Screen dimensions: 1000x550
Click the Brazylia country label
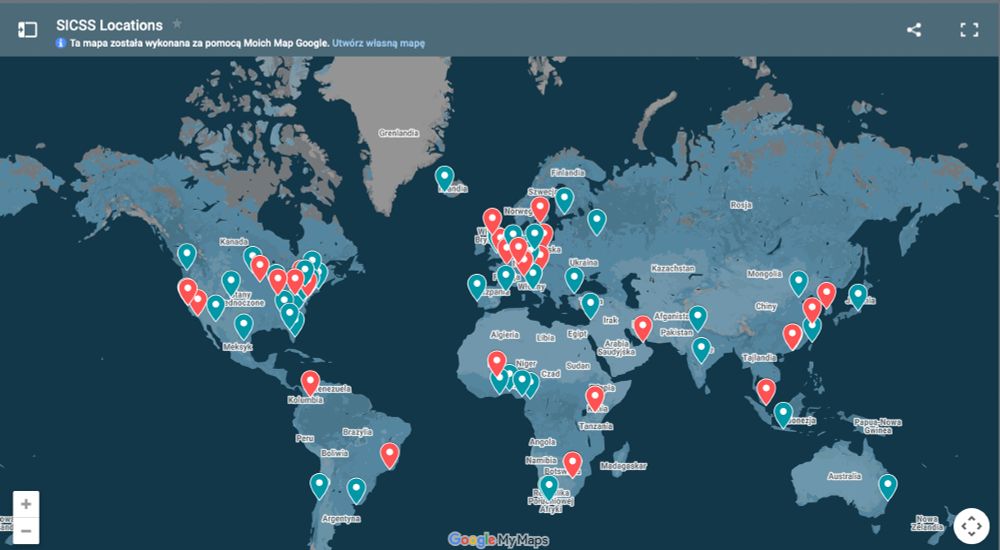(357, 432)
